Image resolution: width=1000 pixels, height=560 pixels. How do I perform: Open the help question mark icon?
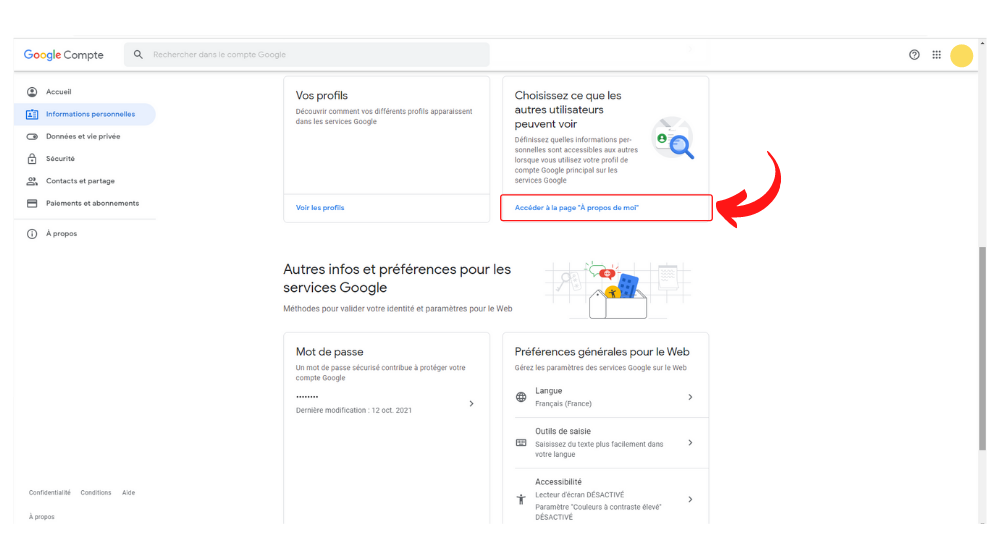click(x=914, y=55)
